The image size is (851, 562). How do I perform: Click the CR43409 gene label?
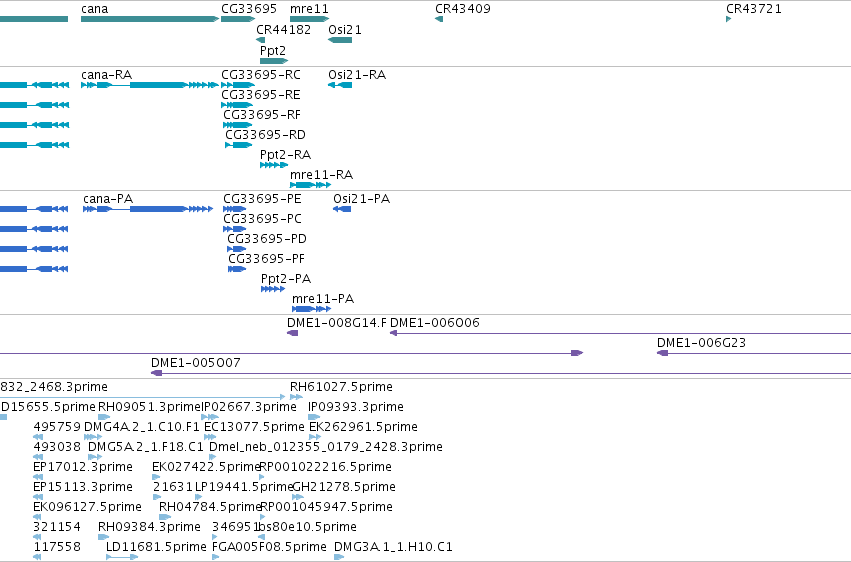[x=462, y=9]
